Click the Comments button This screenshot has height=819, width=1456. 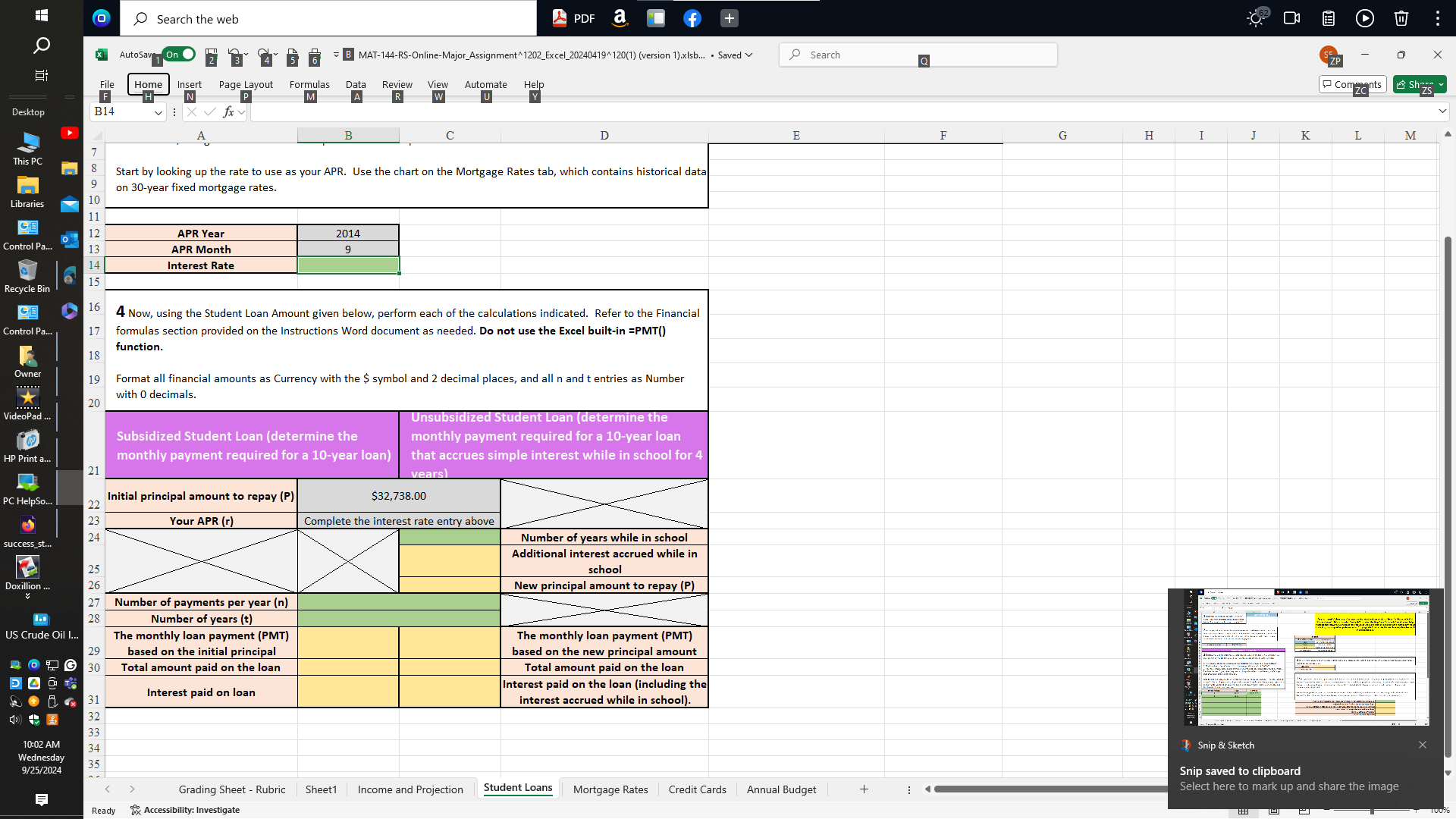pyautogui.click(x=1352, y=84)
